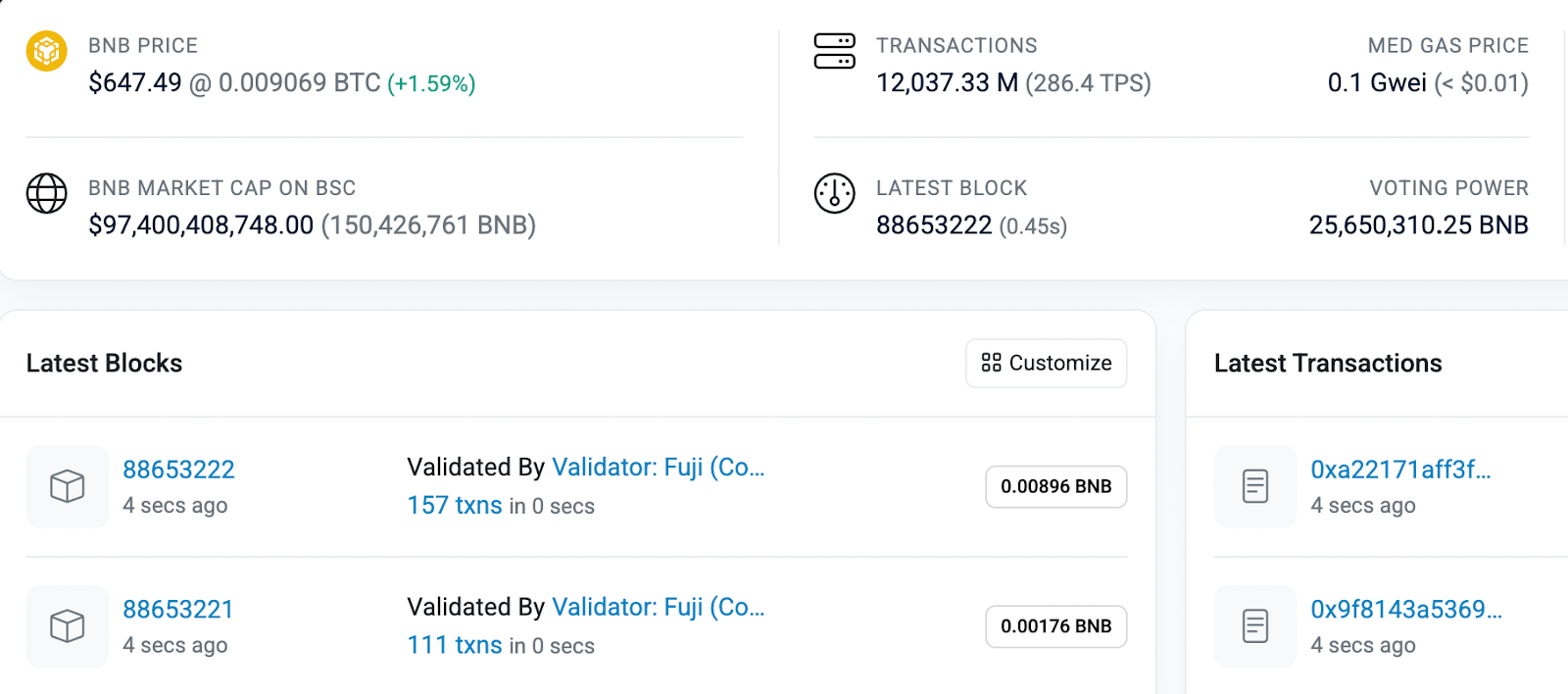Open transaction 0x9f8143a5369 hash link
This screenshot has width=1568, height=694.
pyautogui.click(x=1405, y=610)
